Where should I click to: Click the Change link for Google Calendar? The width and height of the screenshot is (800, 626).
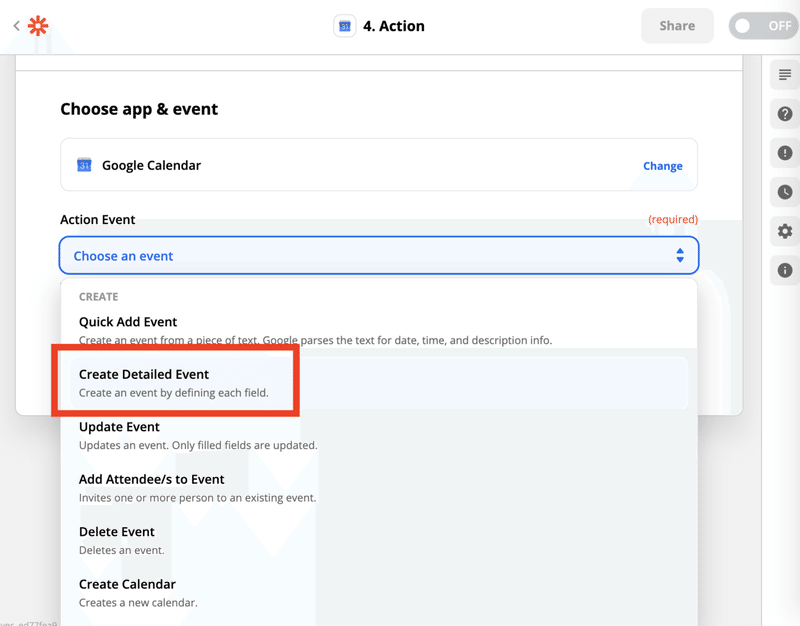(x=662, y=166)
